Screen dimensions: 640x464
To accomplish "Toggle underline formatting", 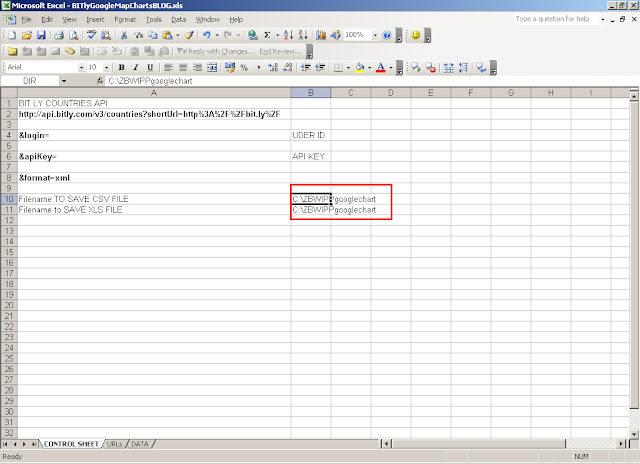I will (150, 67).
